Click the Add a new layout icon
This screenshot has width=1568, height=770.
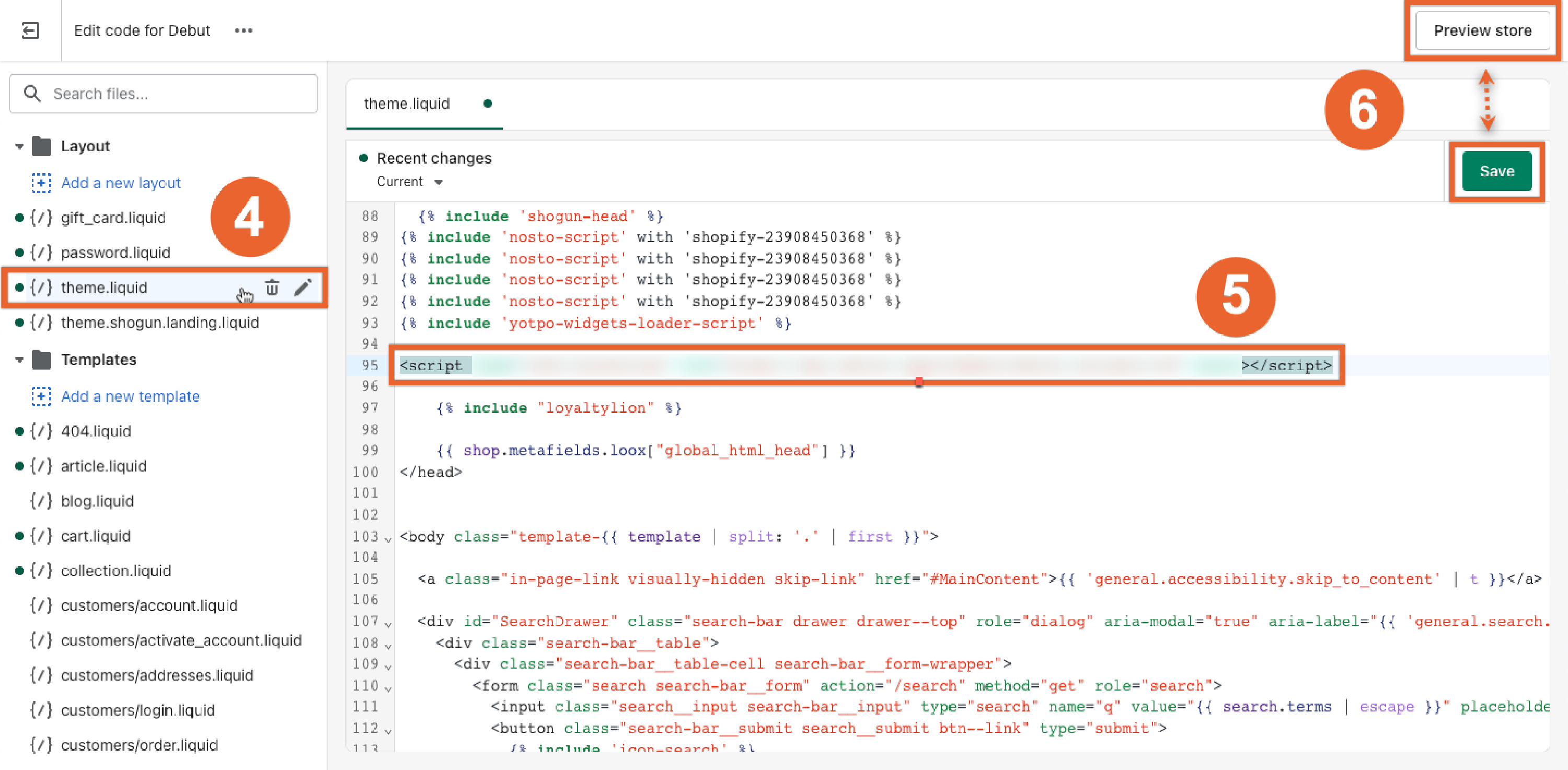(x=41, y=182)
